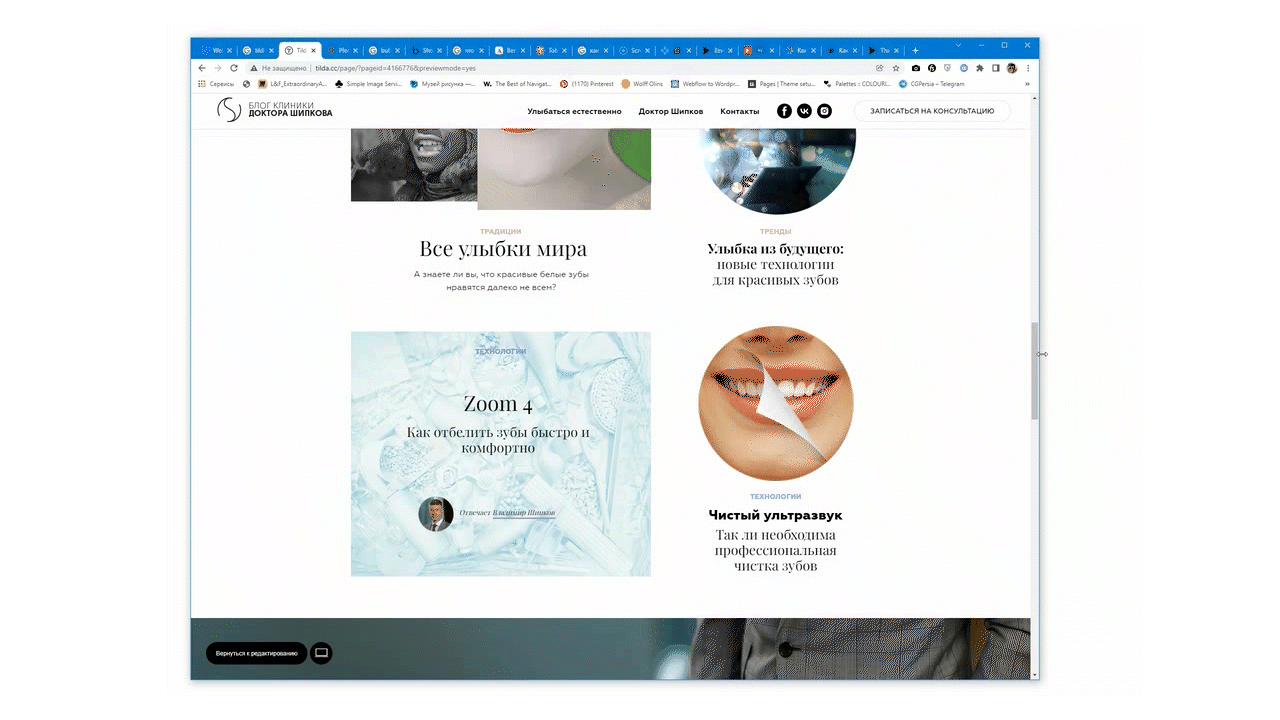Close the active Tilda tab
This screenshot has width=1280, height=720.
(x=313, y=50)
